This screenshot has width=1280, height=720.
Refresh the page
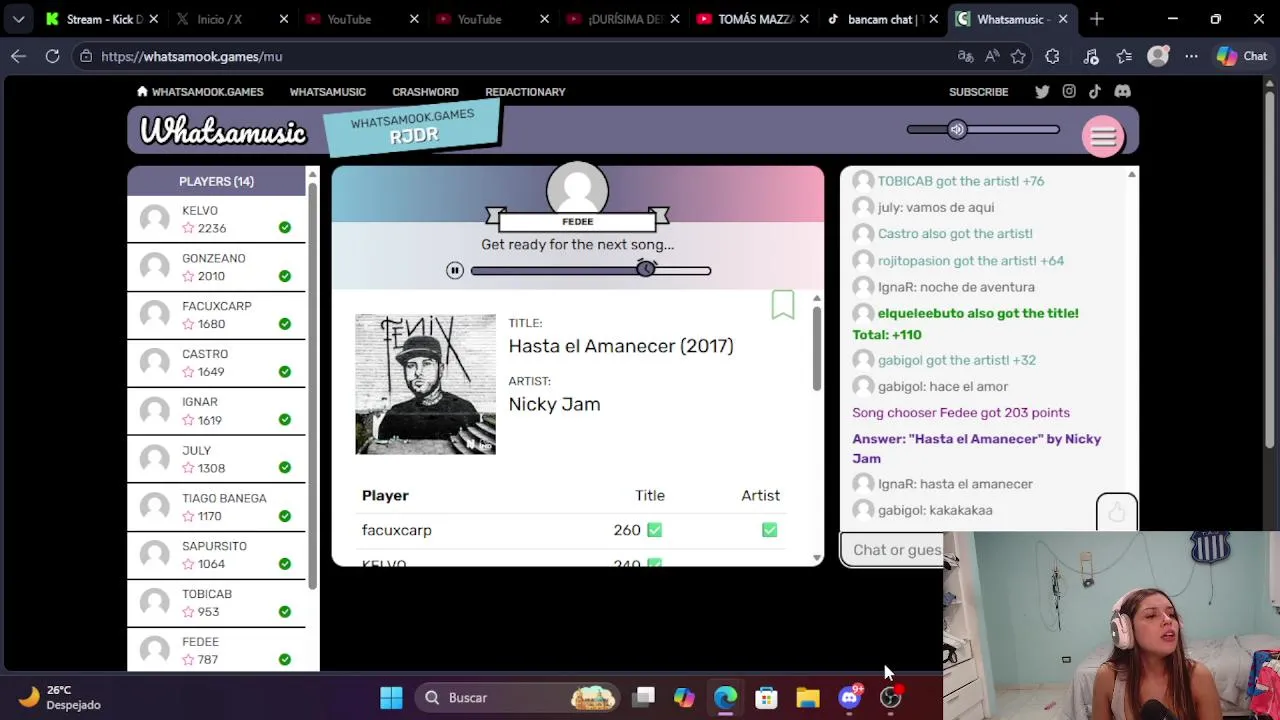(x=52, y=57)
